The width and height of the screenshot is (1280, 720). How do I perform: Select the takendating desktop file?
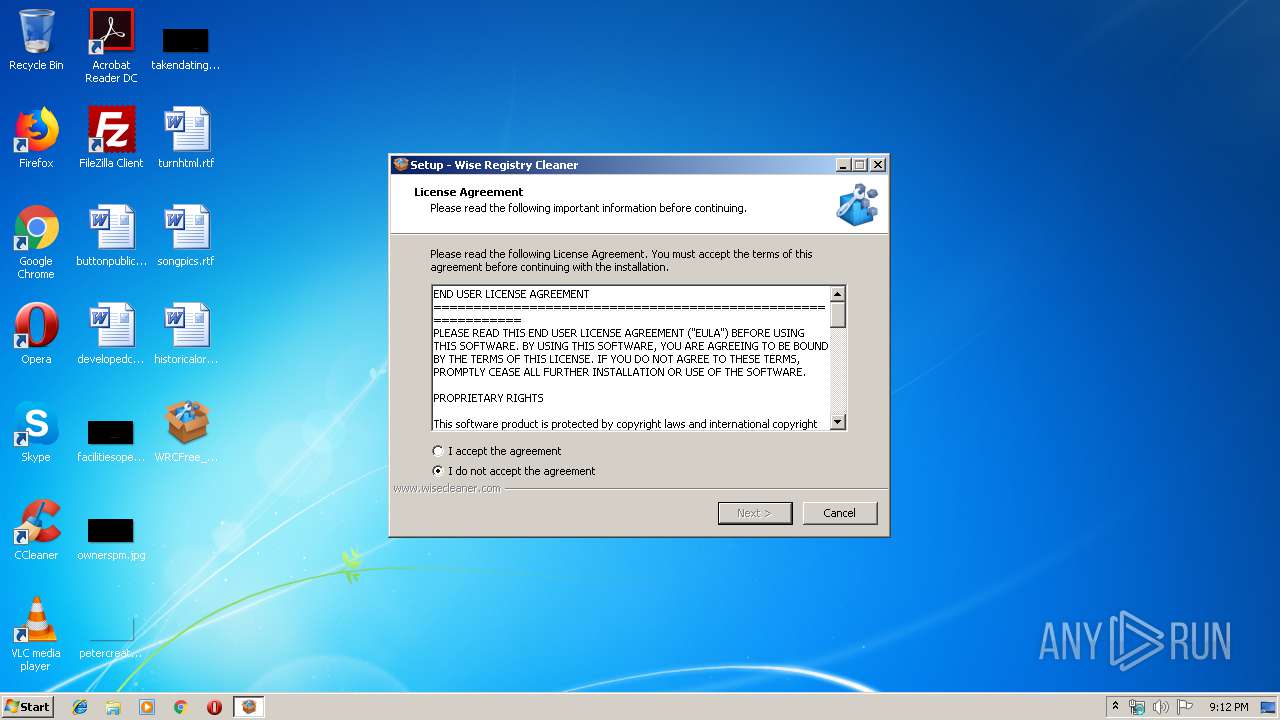(185, 48)
